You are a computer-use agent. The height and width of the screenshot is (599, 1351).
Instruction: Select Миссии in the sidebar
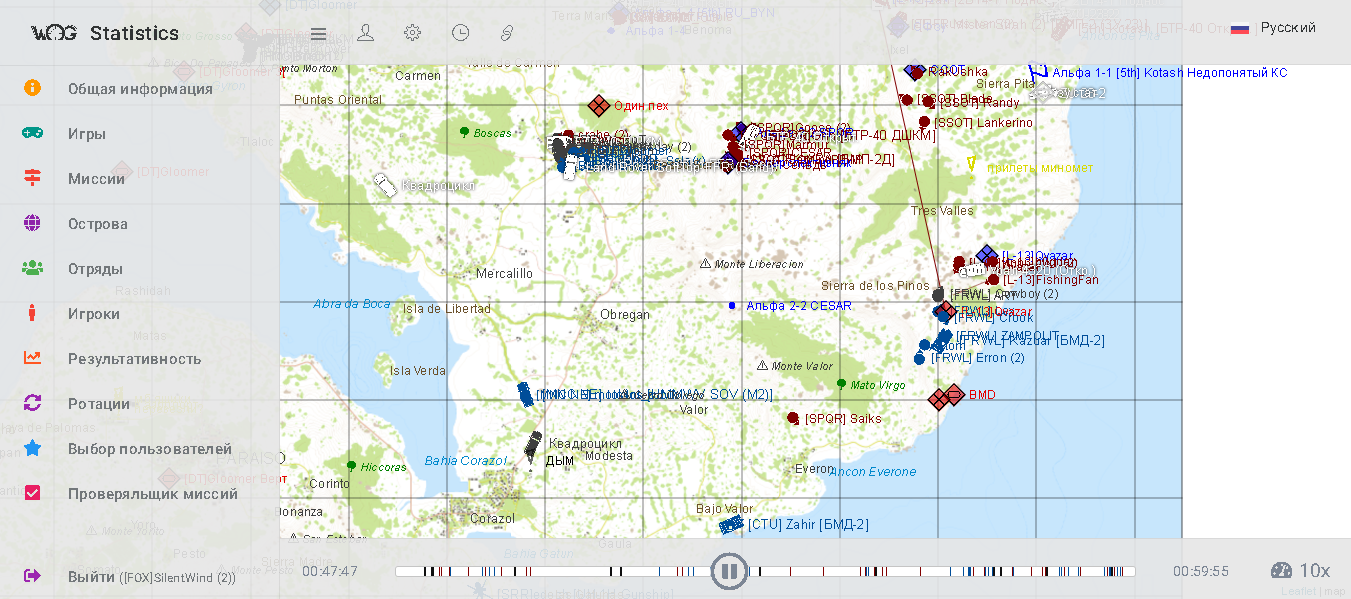[x=96, y=179]
